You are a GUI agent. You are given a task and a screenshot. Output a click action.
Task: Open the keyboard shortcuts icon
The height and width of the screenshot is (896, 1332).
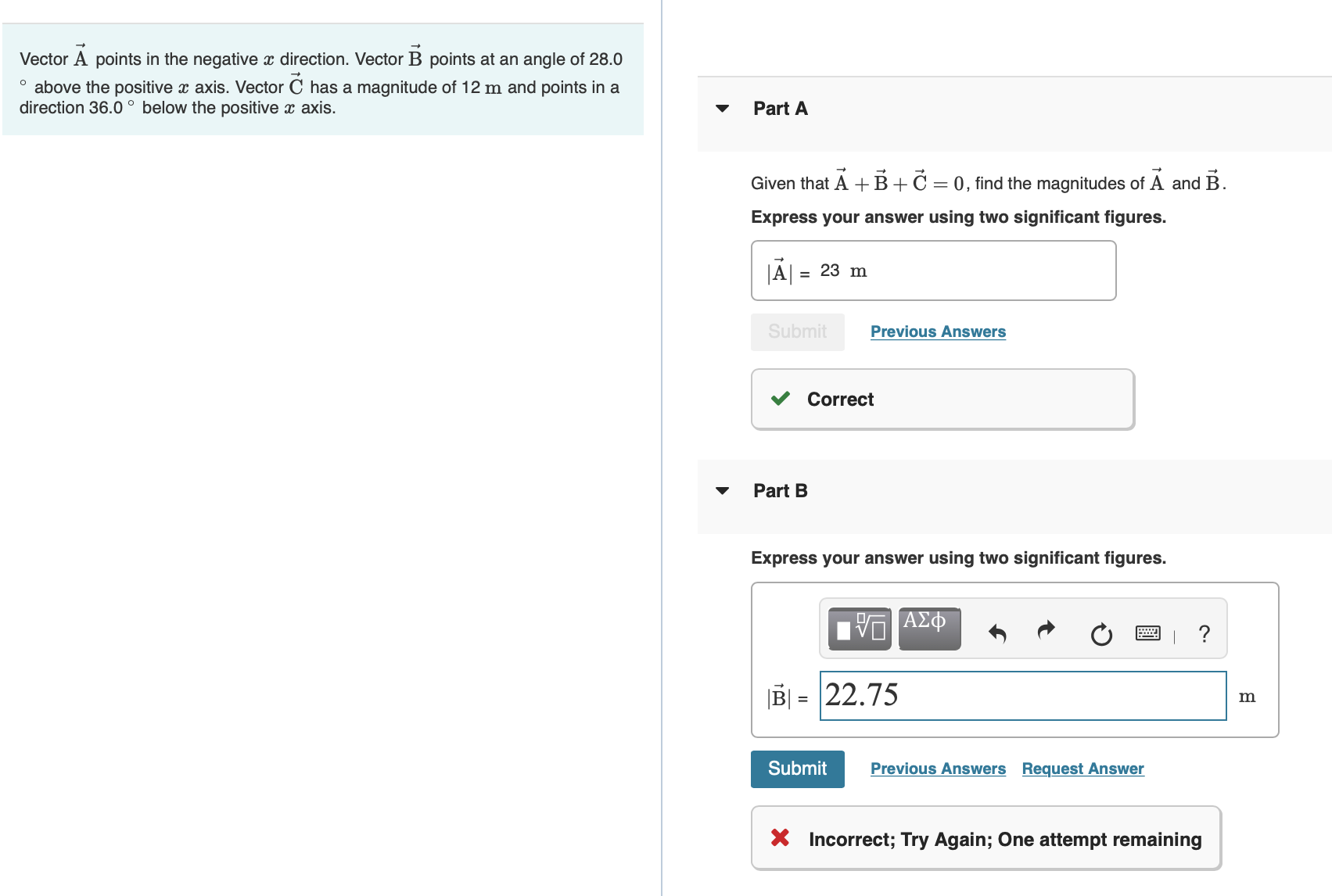click(x=1147, y=633)
